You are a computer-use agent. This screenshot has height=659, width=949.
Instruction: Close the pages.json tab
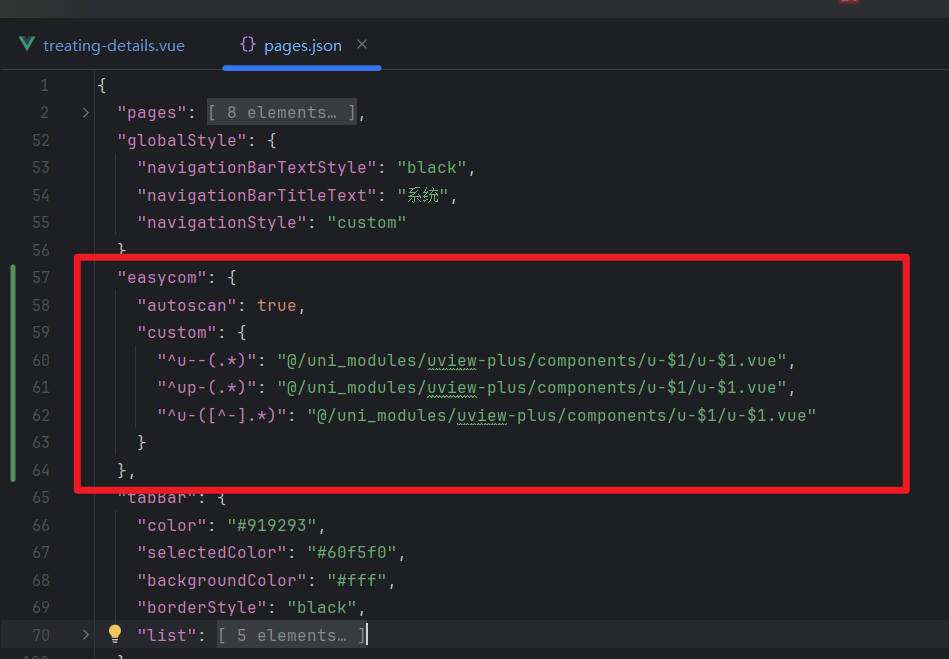[362, 44]
